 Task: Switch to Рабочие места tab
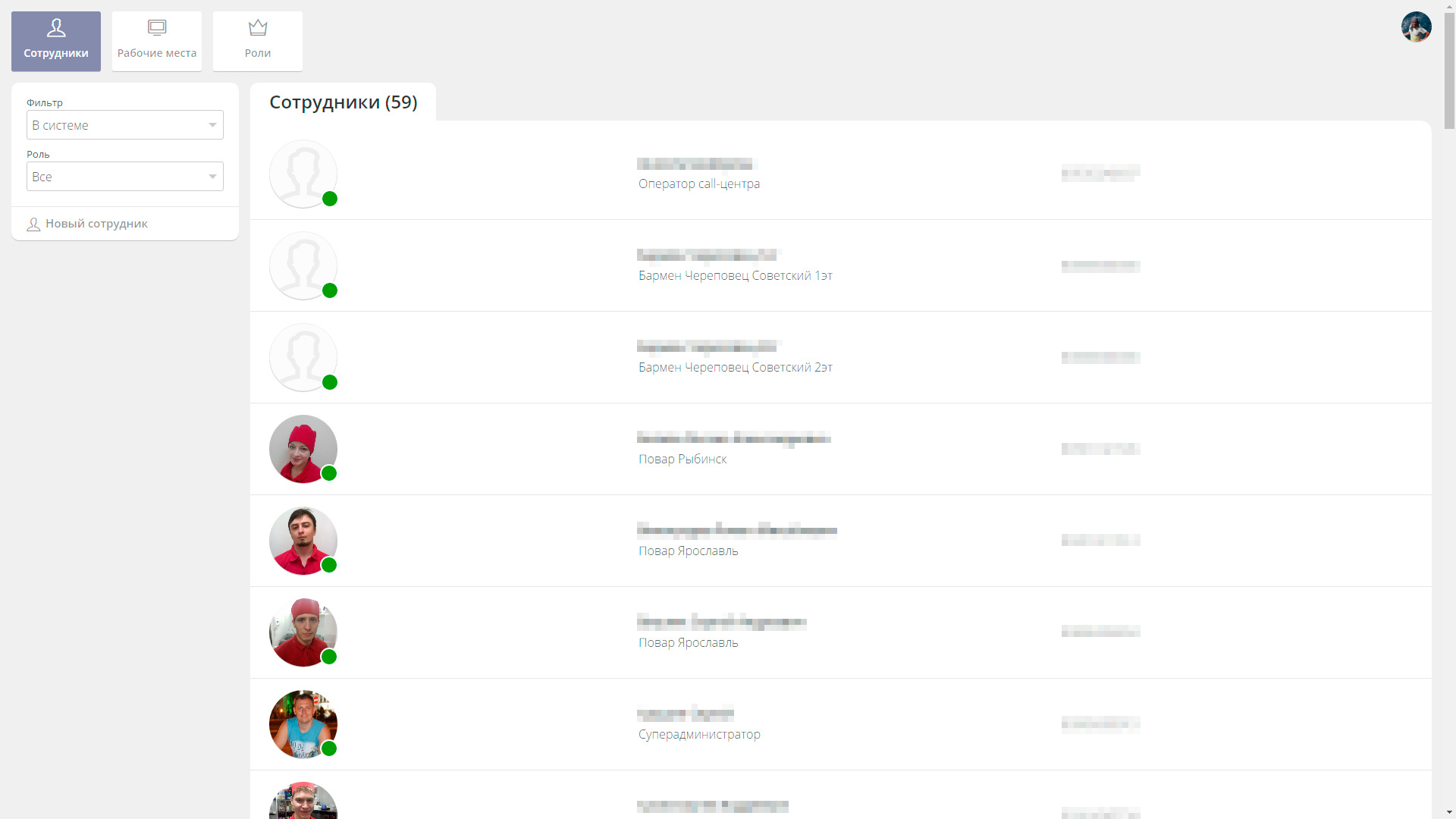pyautogui.click(x=157, y=41)
